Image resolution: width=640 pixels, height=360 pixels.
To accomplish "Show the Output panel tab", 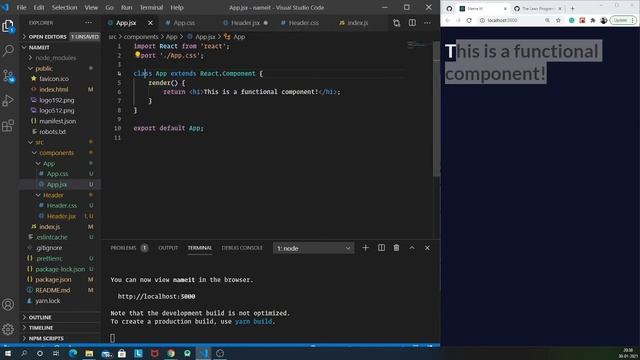I will pyautogui.click(x=168, y=248).
